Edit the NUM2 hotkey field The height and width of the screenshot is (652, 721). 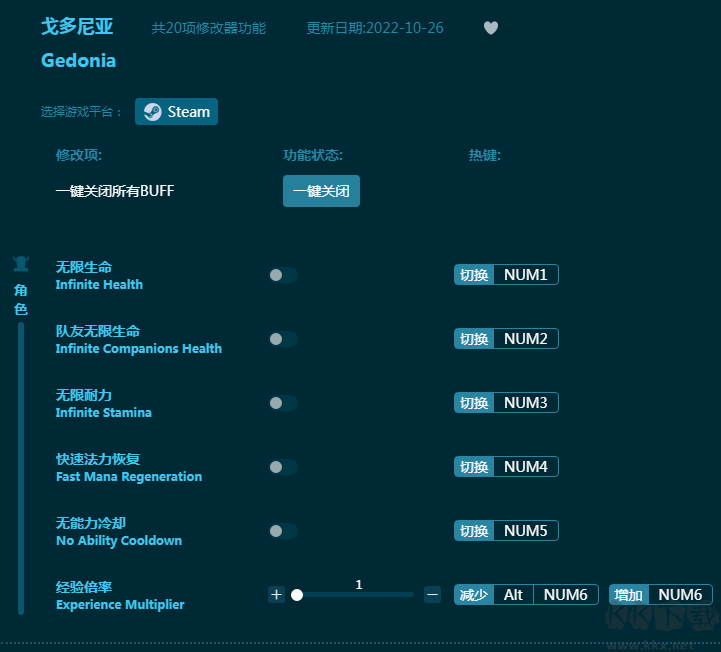tap(526, 339)
